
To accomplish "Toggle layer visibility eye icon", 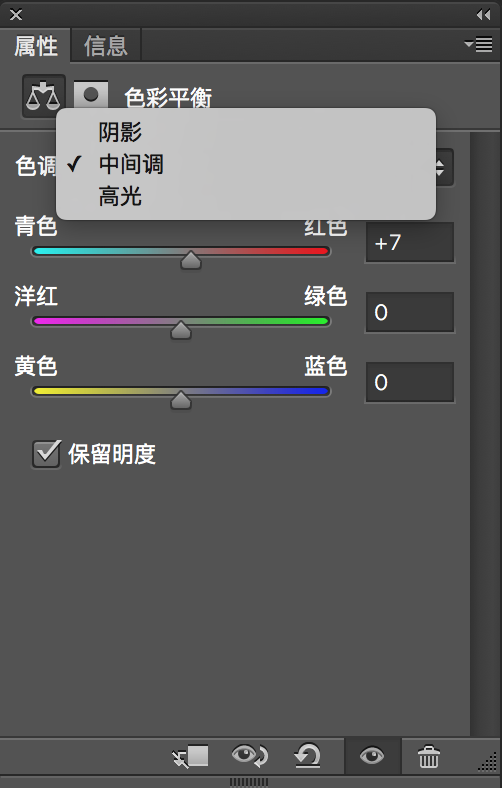I will tap(372, 756).
